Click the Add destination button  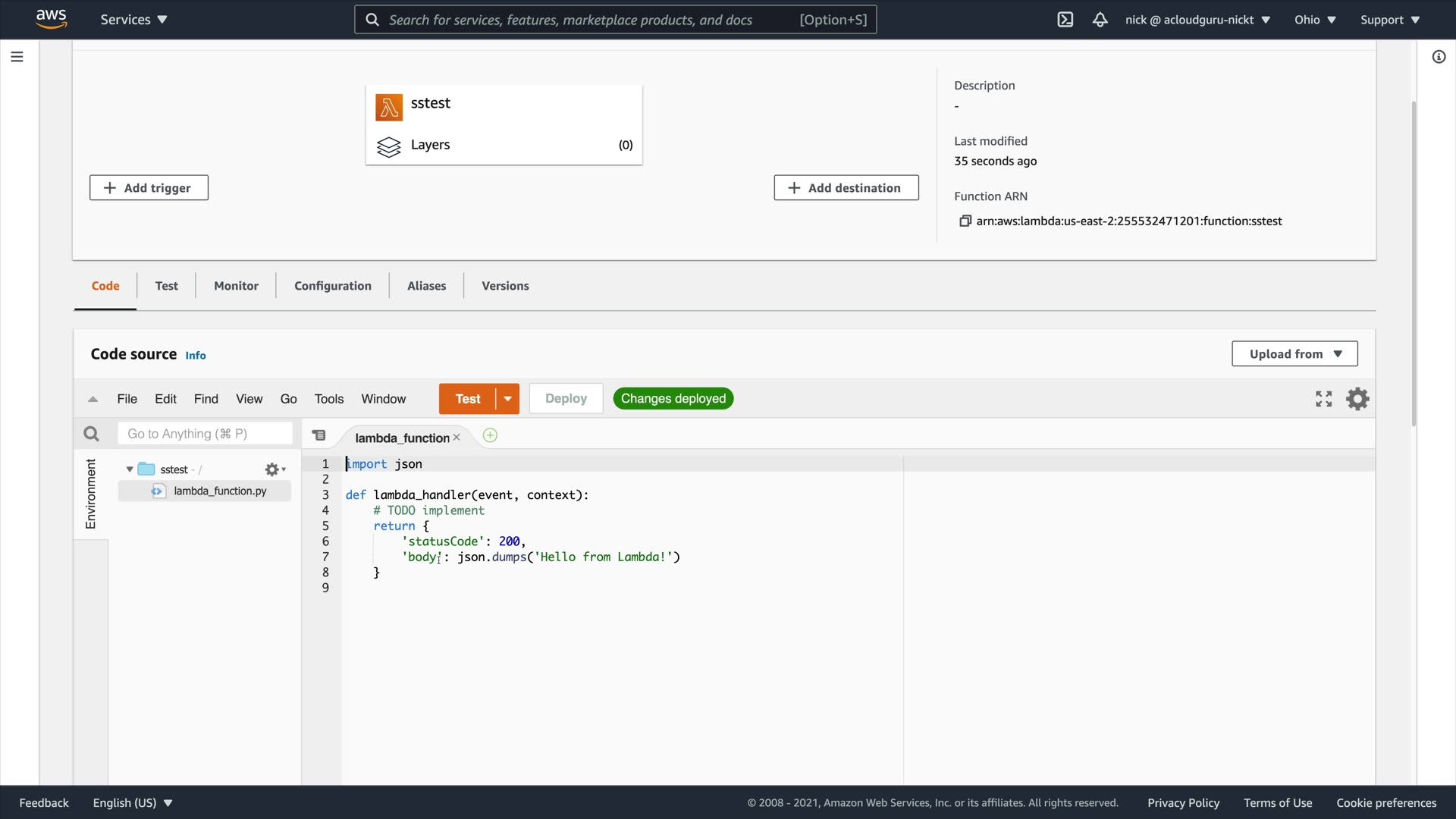click(846, 188)
